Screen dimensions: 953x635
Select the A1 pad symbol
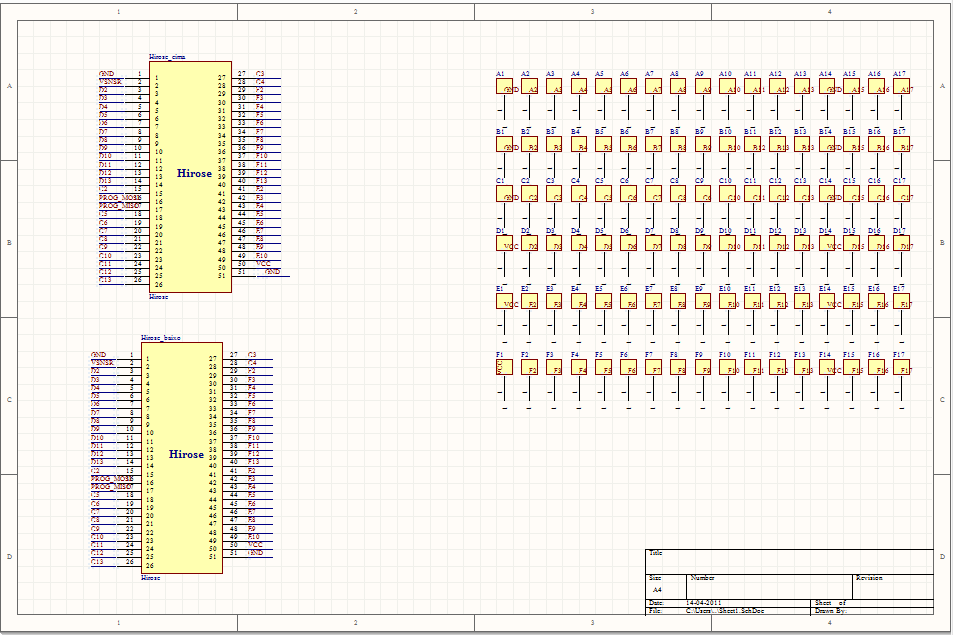click(505, 87)
